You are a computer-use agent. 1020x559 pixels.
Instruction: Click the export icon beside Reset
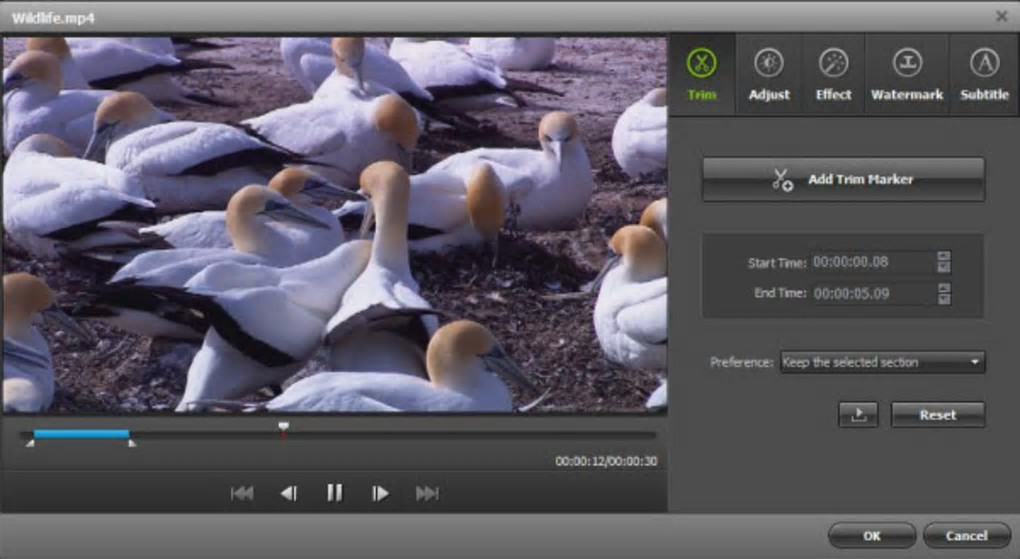tap(858, 415)
